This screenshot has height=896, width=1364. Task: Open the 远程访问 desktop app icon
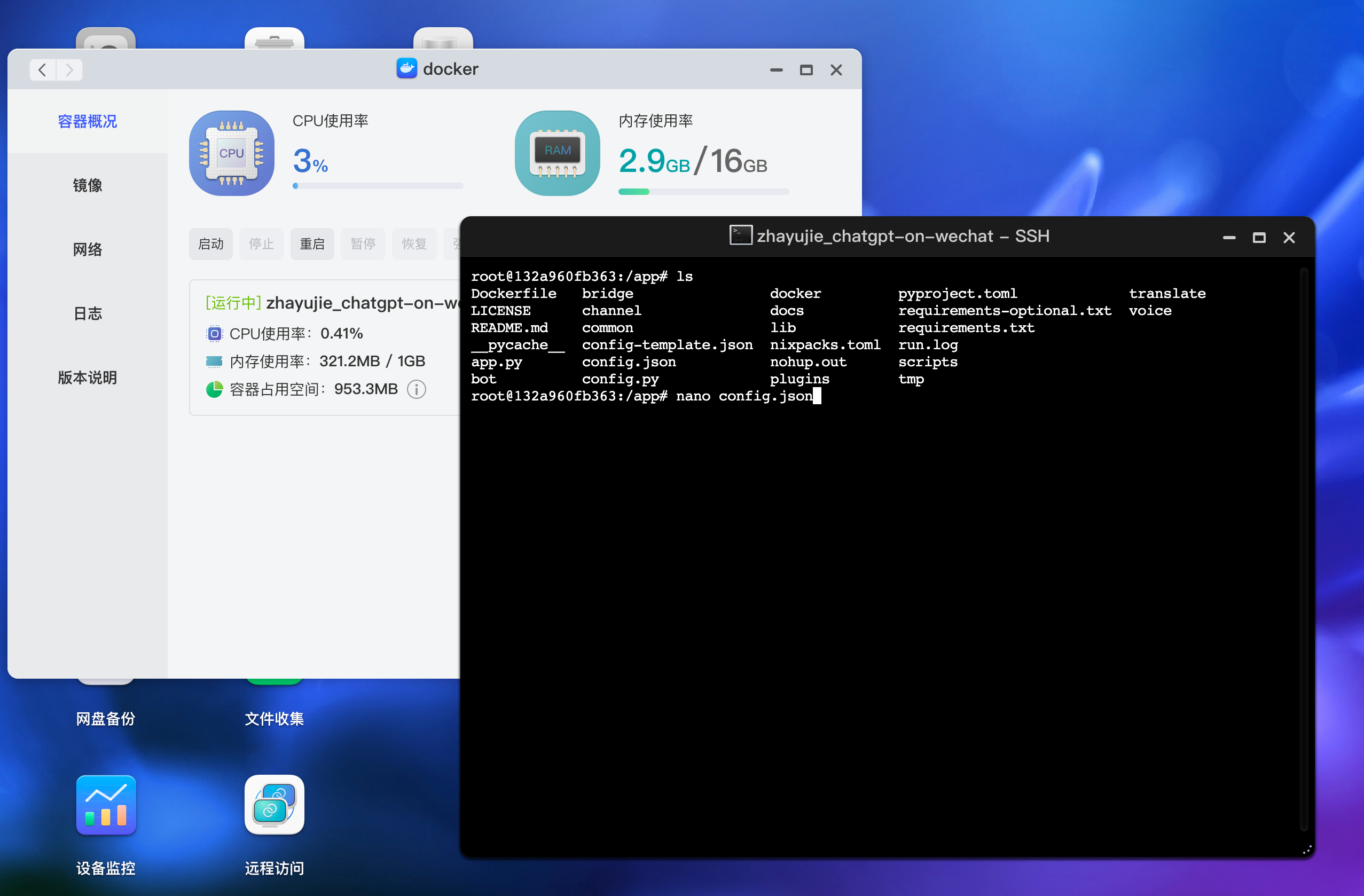point(275,805)
